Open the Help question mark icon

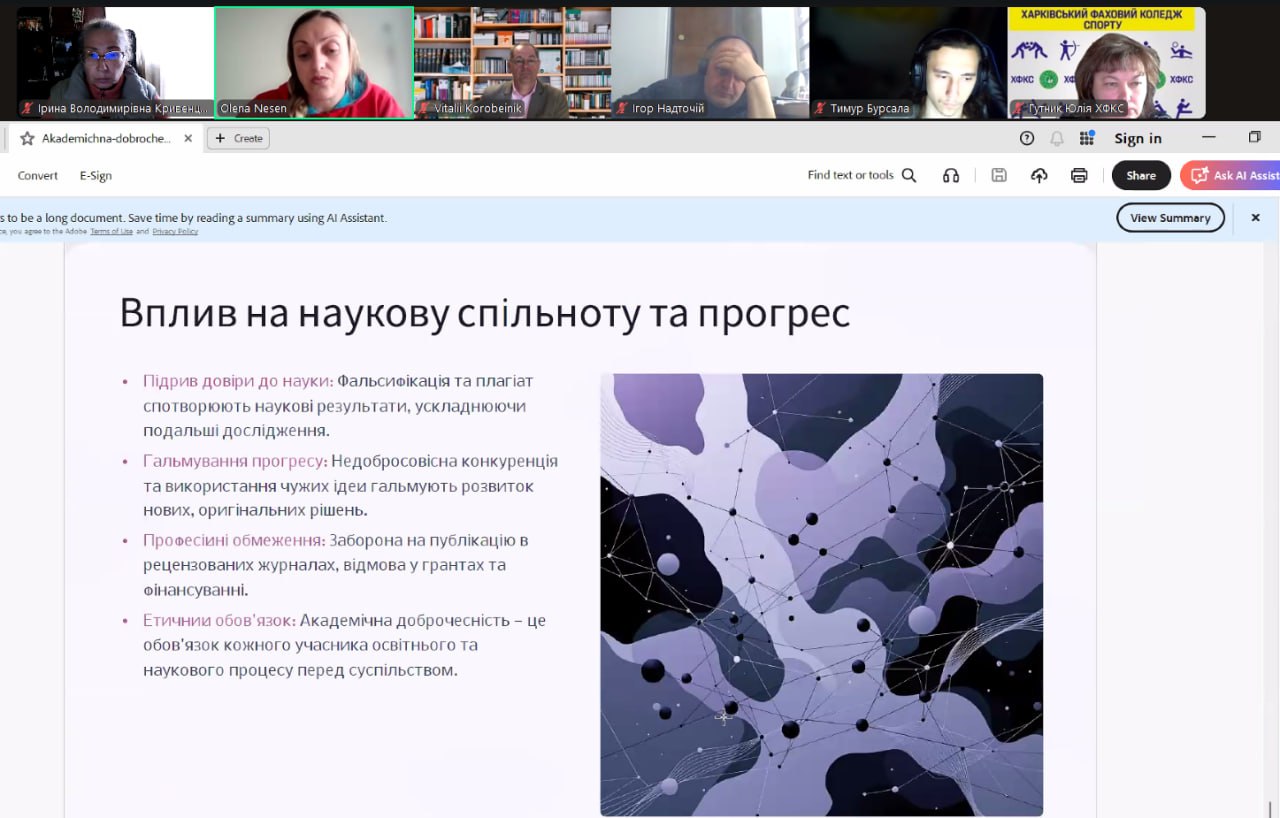click(1027, 138)
